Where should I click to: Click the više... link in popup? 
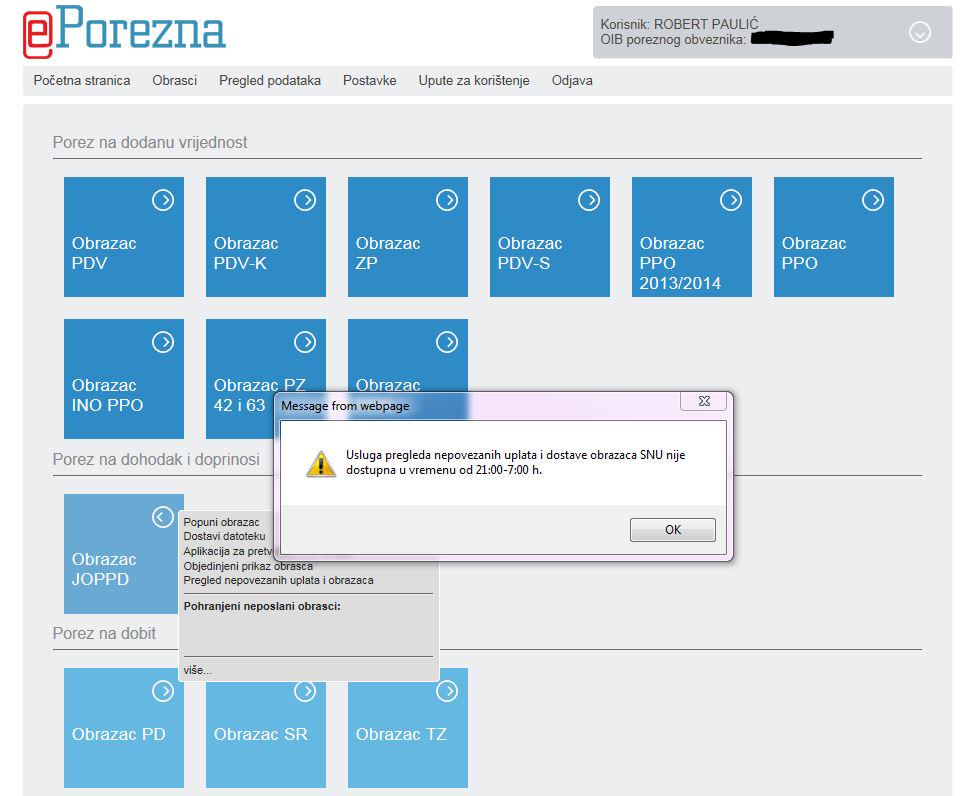tap(198, 670)
